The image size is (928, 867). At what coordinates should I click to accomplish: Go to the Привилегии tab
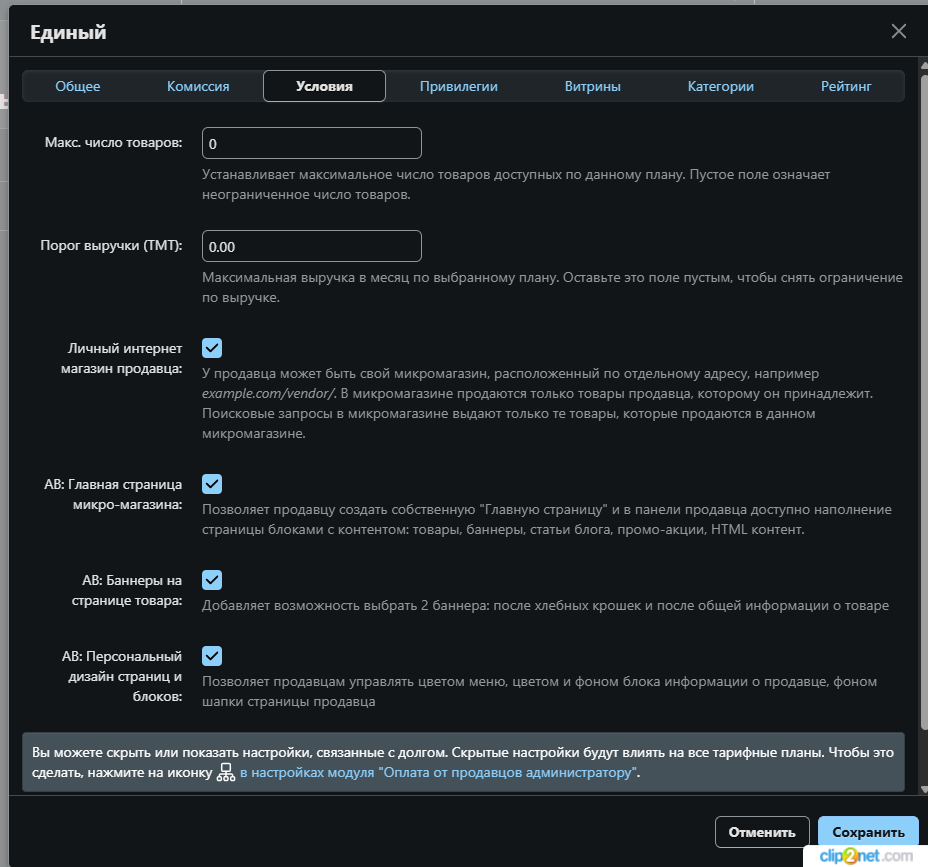coord(458,86)
